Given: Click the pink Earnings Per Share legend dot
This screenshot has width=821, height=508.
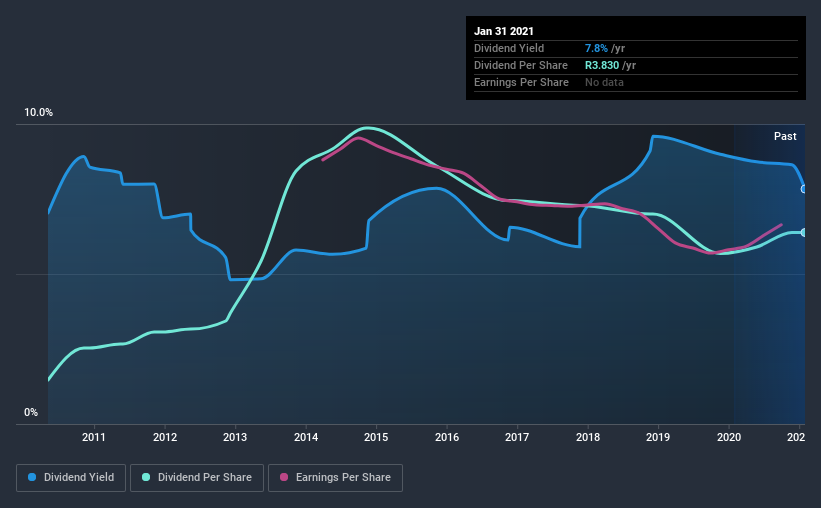Looking at the screenshot, I should click(284, 477).
